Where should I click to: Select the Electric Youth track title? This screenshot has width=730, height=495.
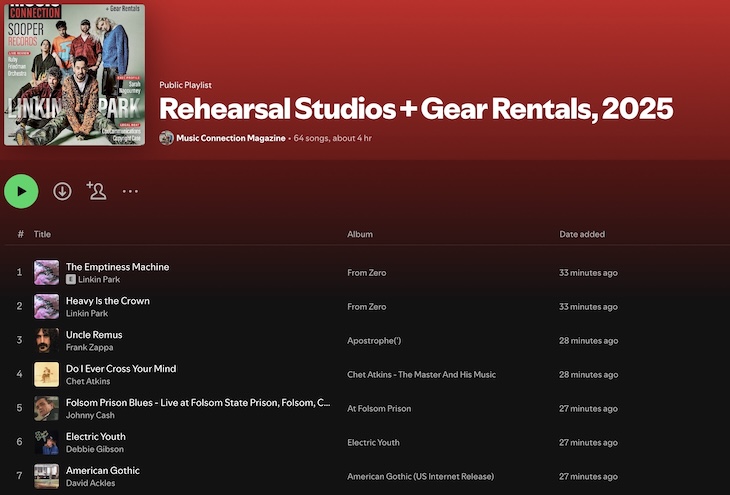[x=96, y=437]
